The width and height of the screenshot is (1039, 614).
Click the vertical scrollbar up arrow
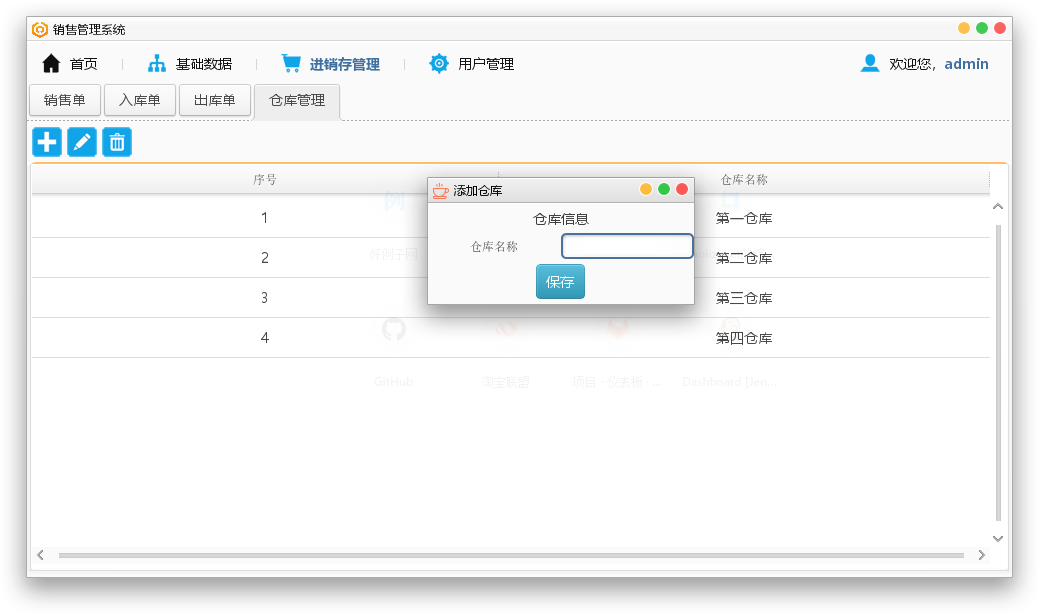998,207
